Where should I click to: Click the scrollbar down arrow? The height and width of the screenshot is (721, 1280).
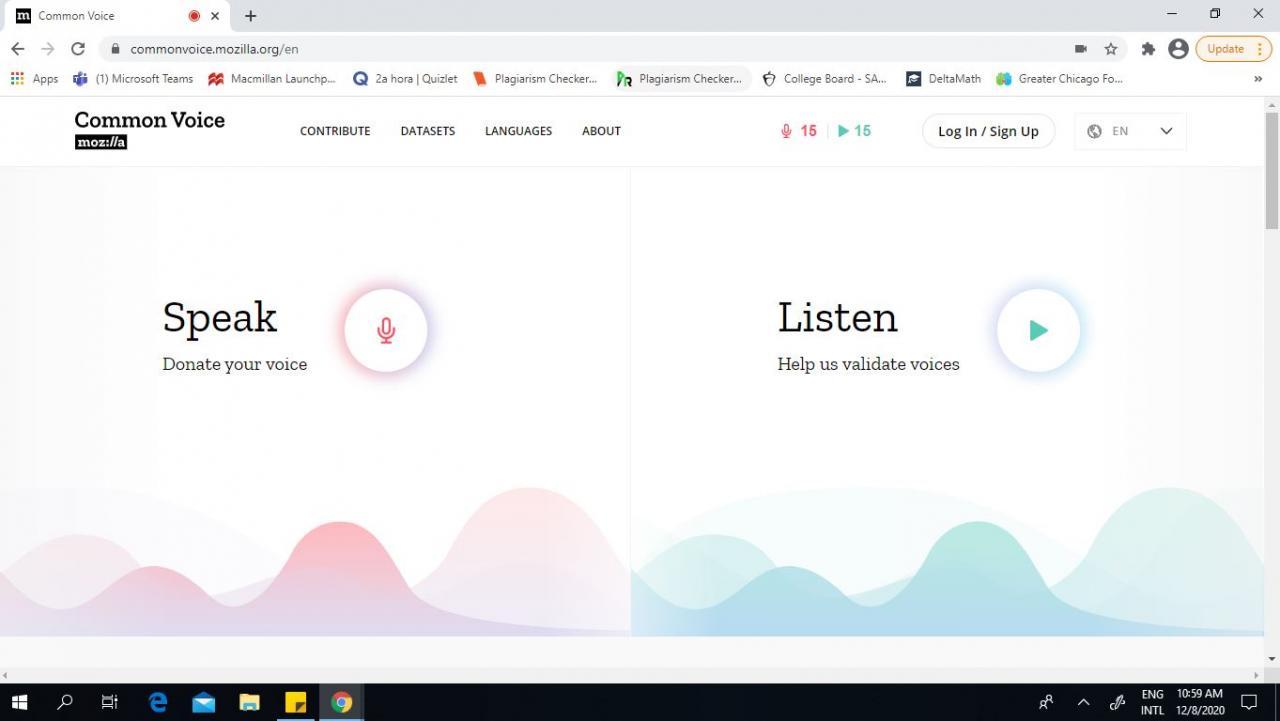[1272, 659]
